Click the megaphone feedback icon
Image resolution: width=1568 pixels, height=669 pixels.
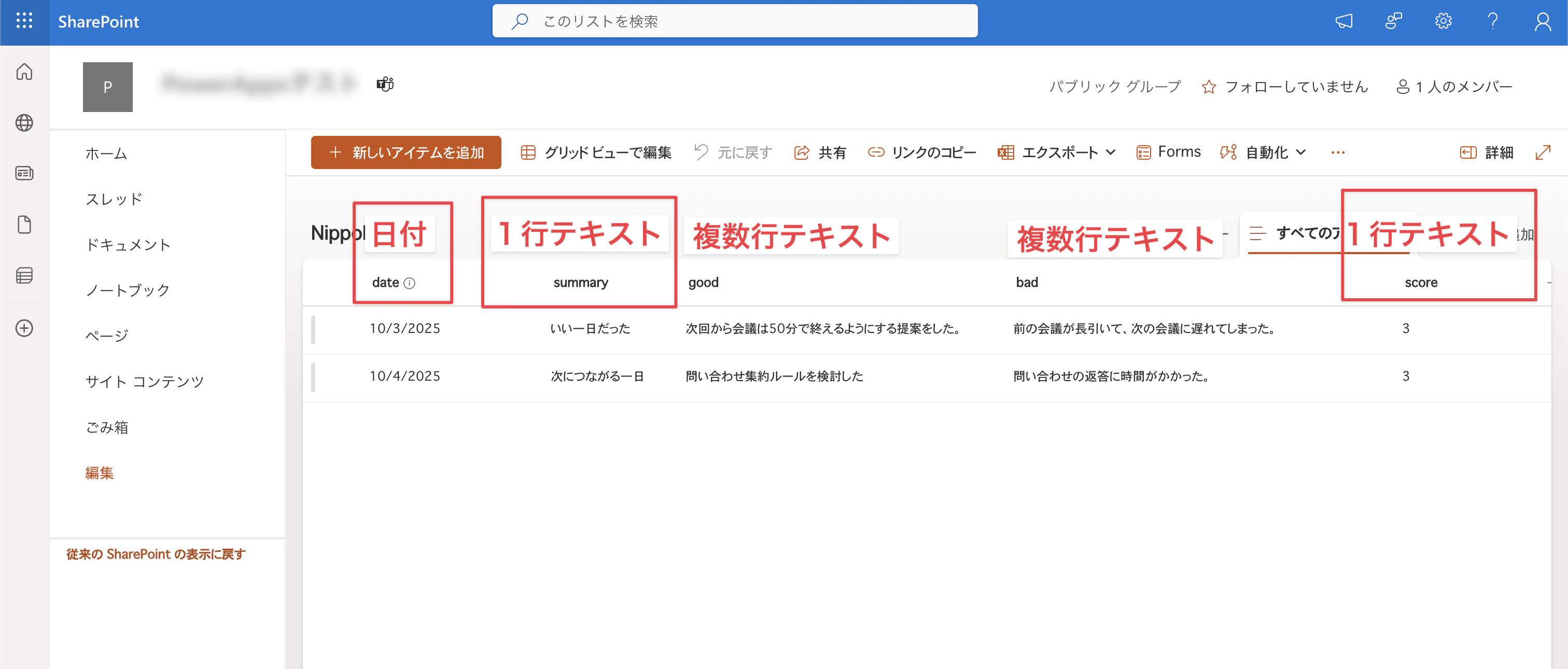tap(1344, 21)
